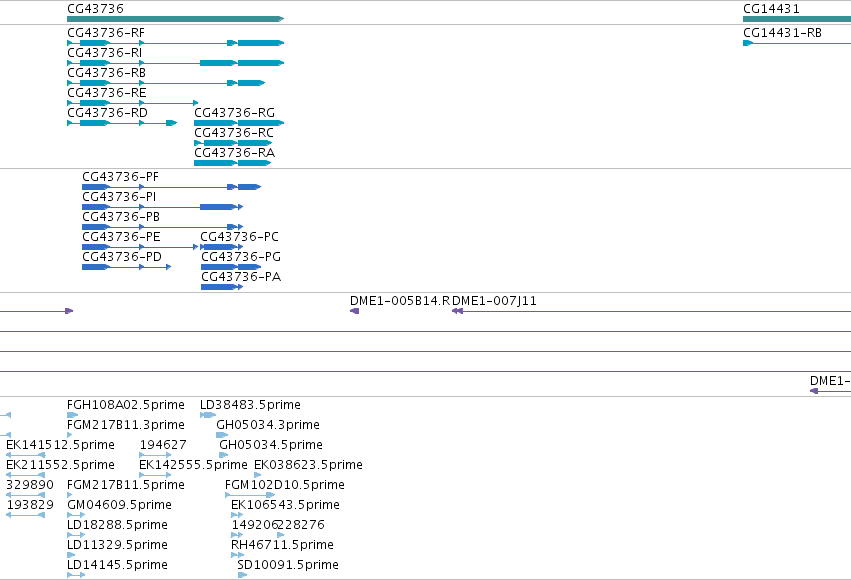Click transcript CG43736-RF label

(x=106, y=33)
